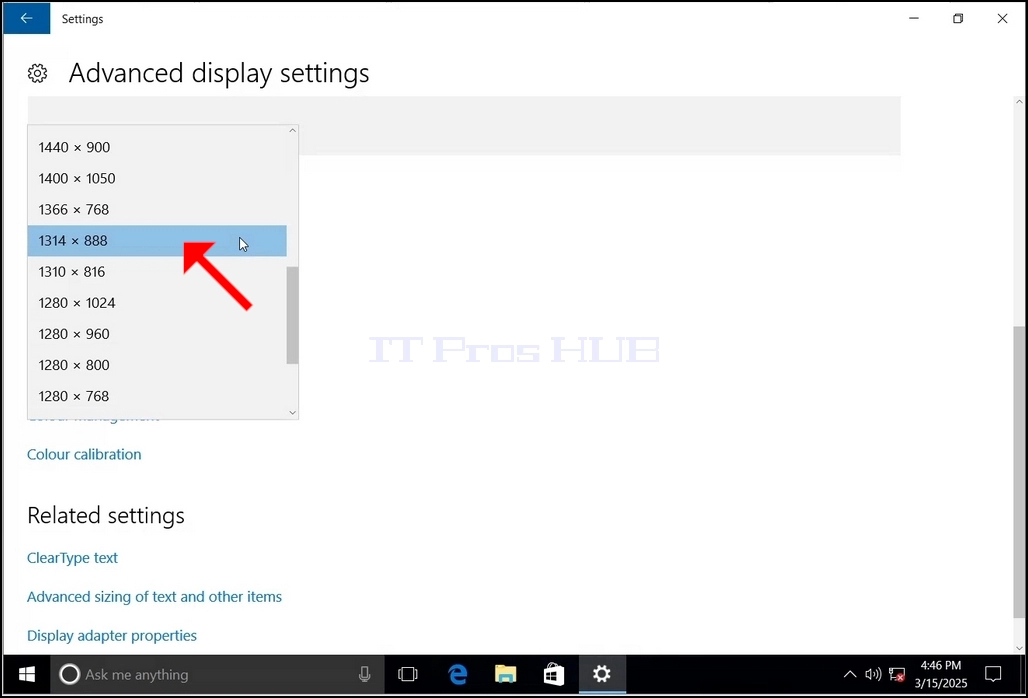Open Advanced sizing of text and other items

(154, 596)
